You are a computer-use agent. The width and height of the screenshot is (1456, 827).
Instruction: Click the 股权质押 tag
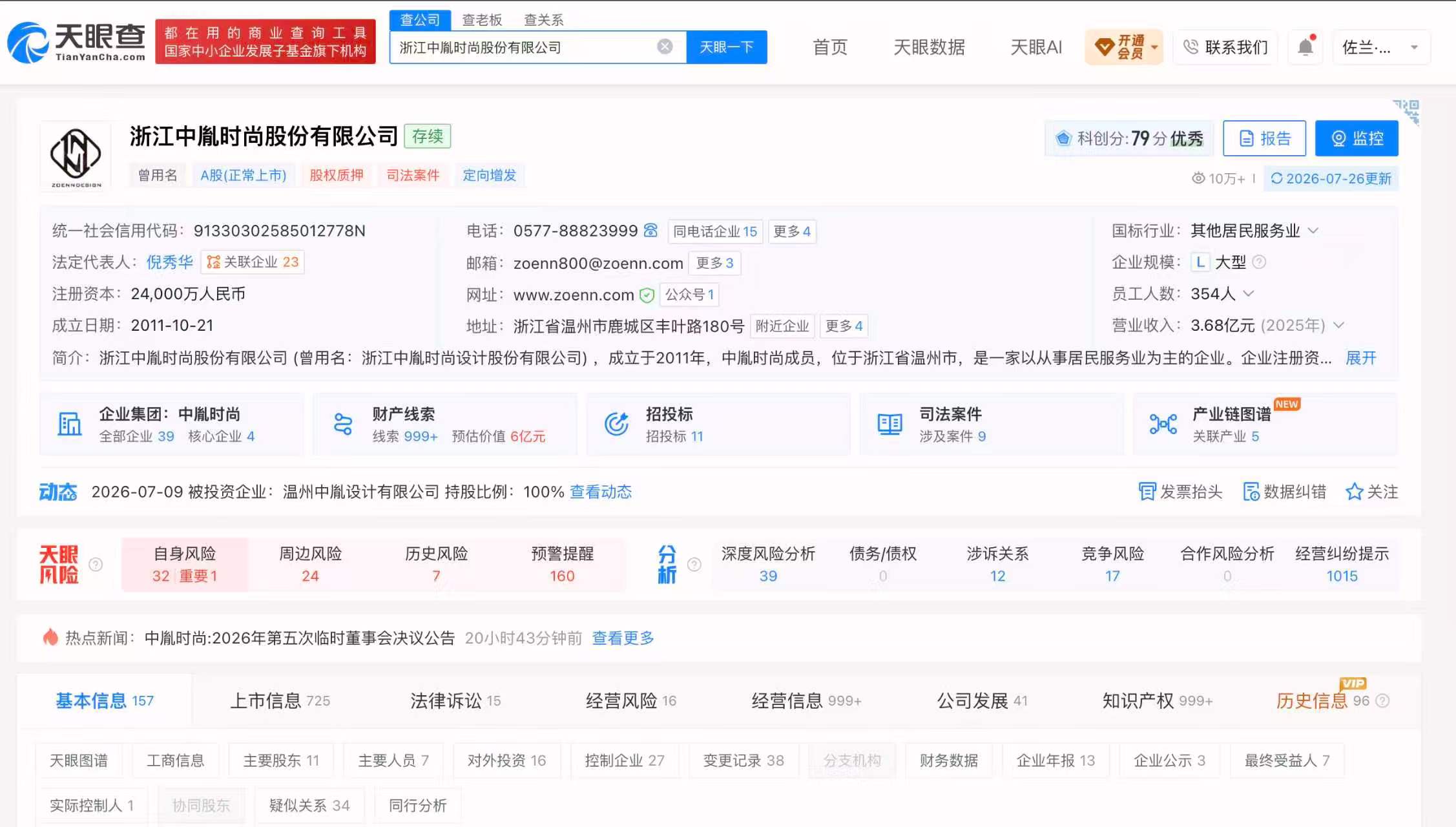click(x=337, y=175)
